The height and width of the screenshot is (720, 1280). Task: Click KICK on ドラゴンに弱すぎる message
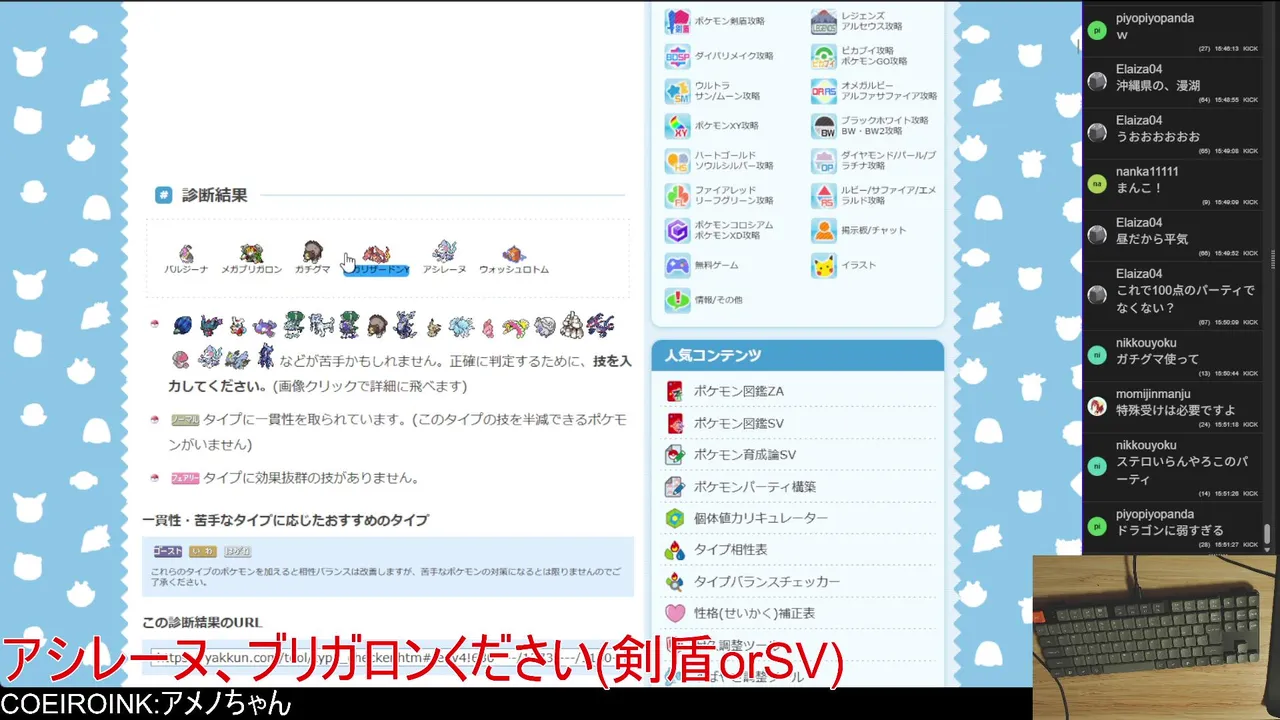tap(1250, 545)
